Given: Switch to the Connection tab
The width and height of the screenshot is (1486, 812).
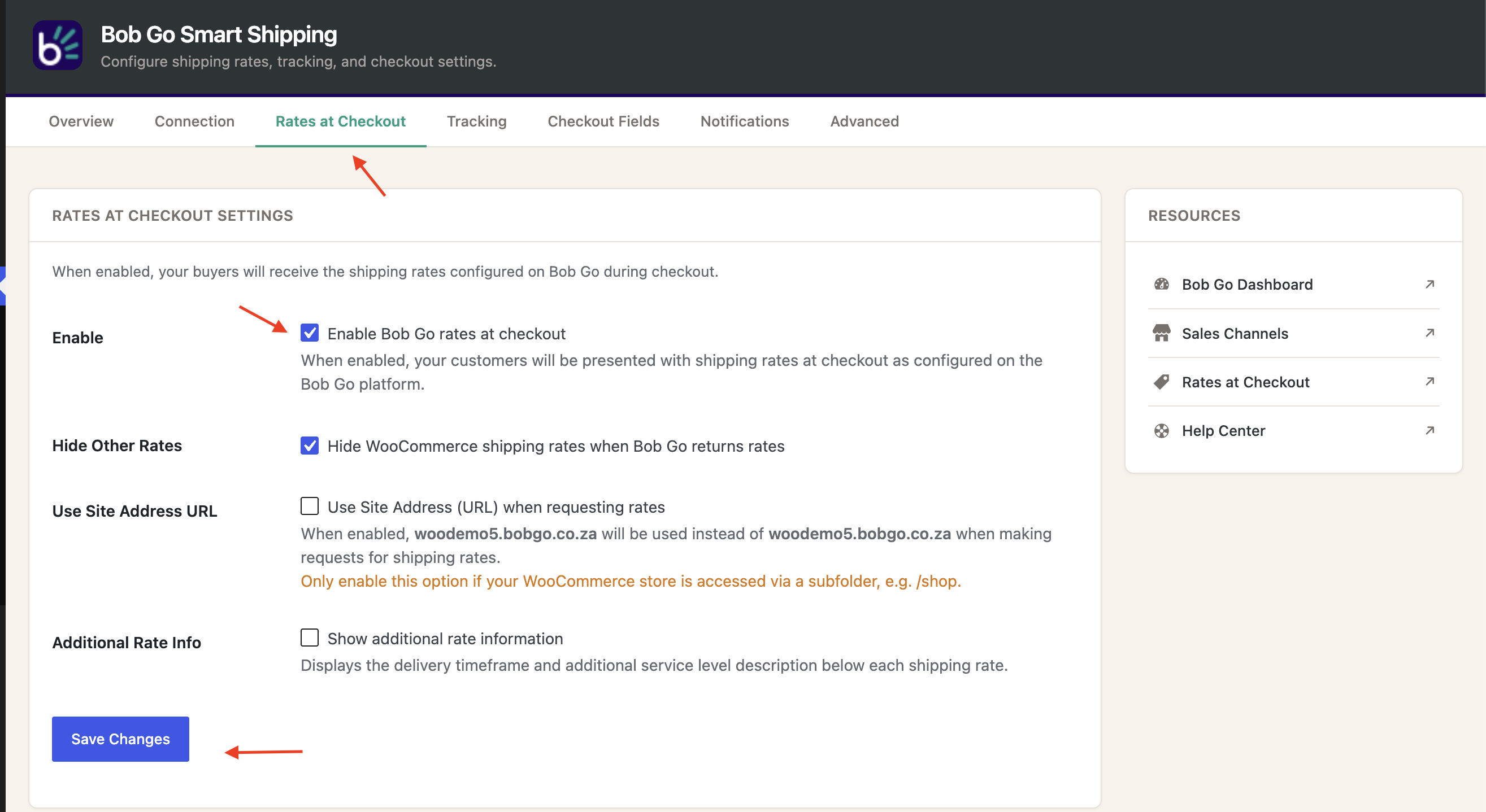Looking at the screenshot, I should (x=194, y=121).
